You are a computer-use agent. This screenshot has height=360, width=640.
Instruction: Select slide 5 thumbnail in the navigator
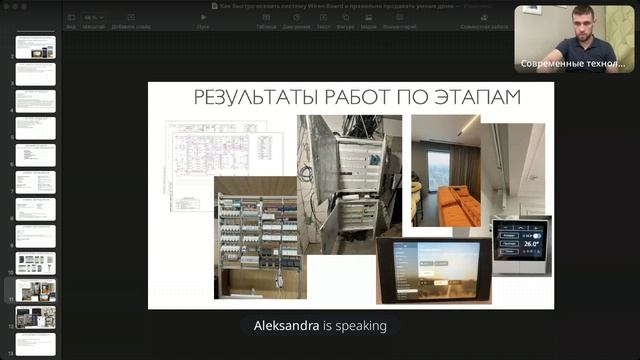click(36, 128)
